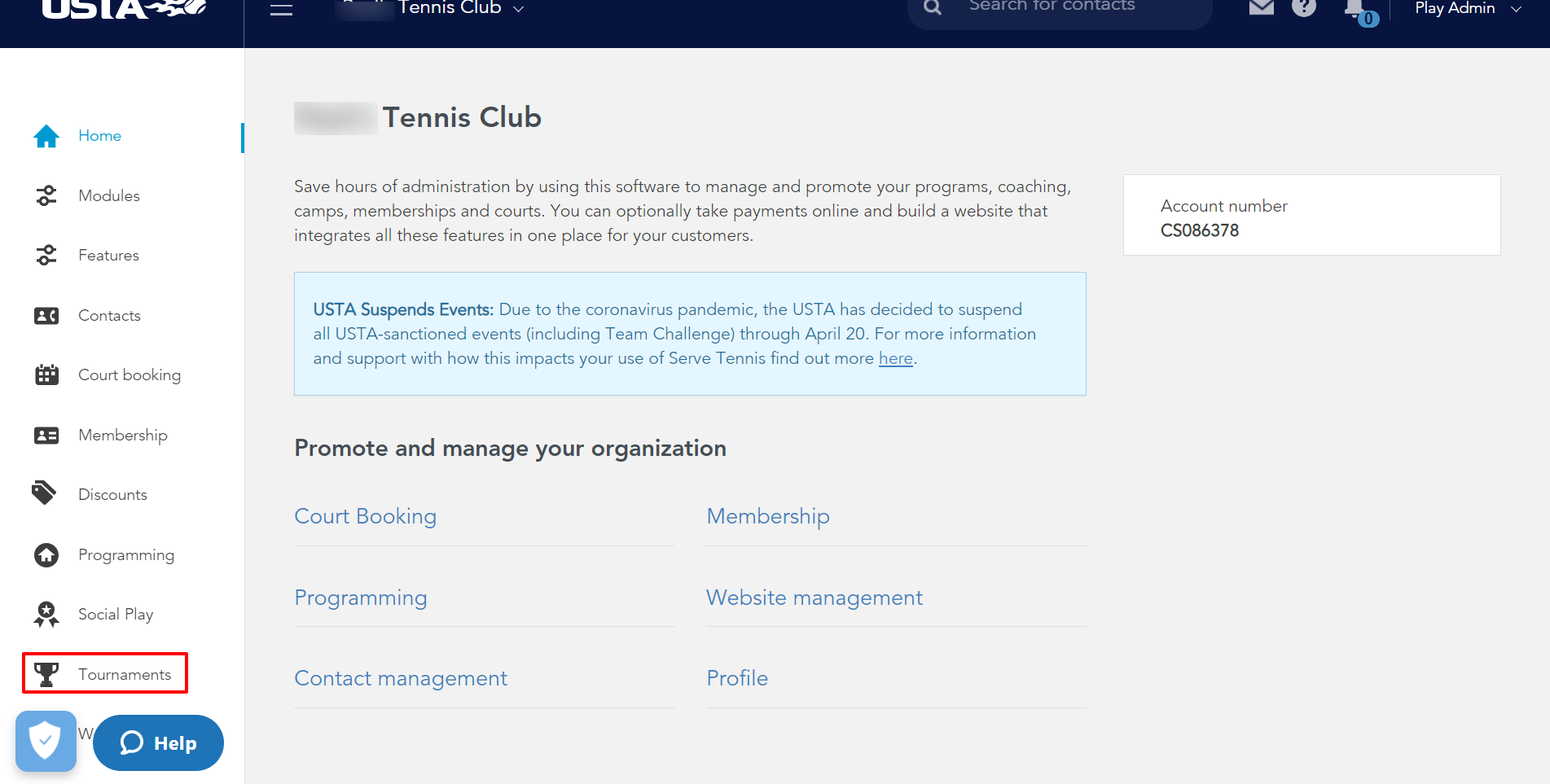Click the 'here' link in USTA notice
Viewport: 1550px width, 784px height.
click(x=896, y=358)
